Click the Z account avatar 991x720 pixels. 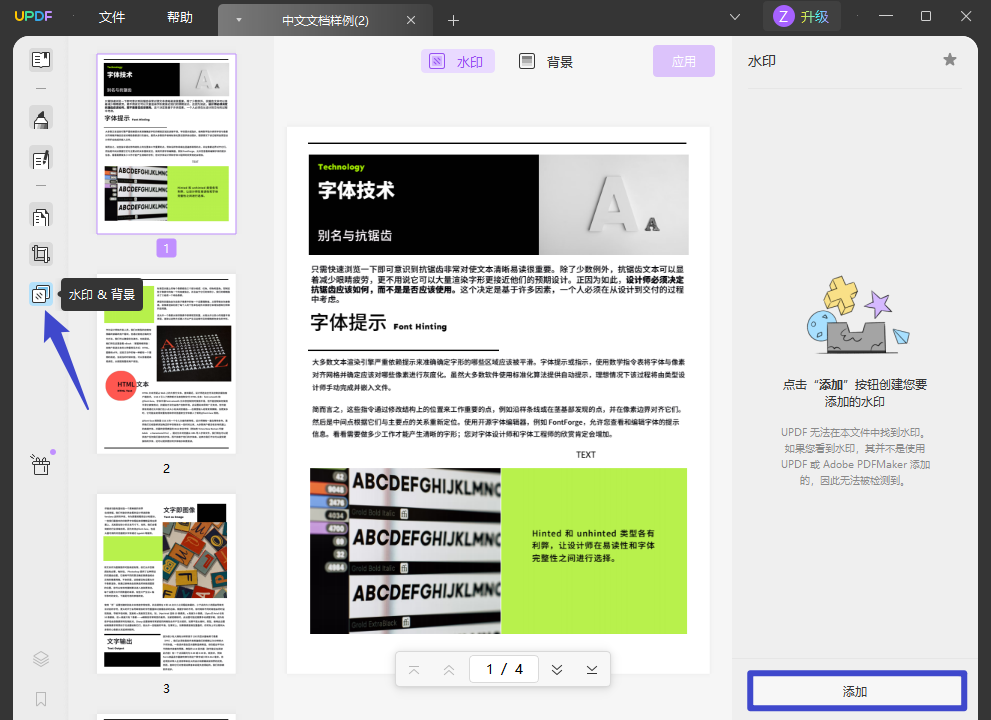[x=784, y=16]
